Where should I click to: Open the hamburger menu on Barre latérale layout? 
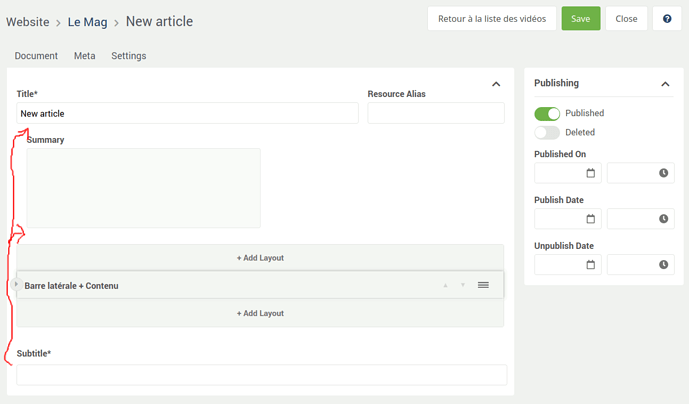pyautogui.click(x=483, y=285)
